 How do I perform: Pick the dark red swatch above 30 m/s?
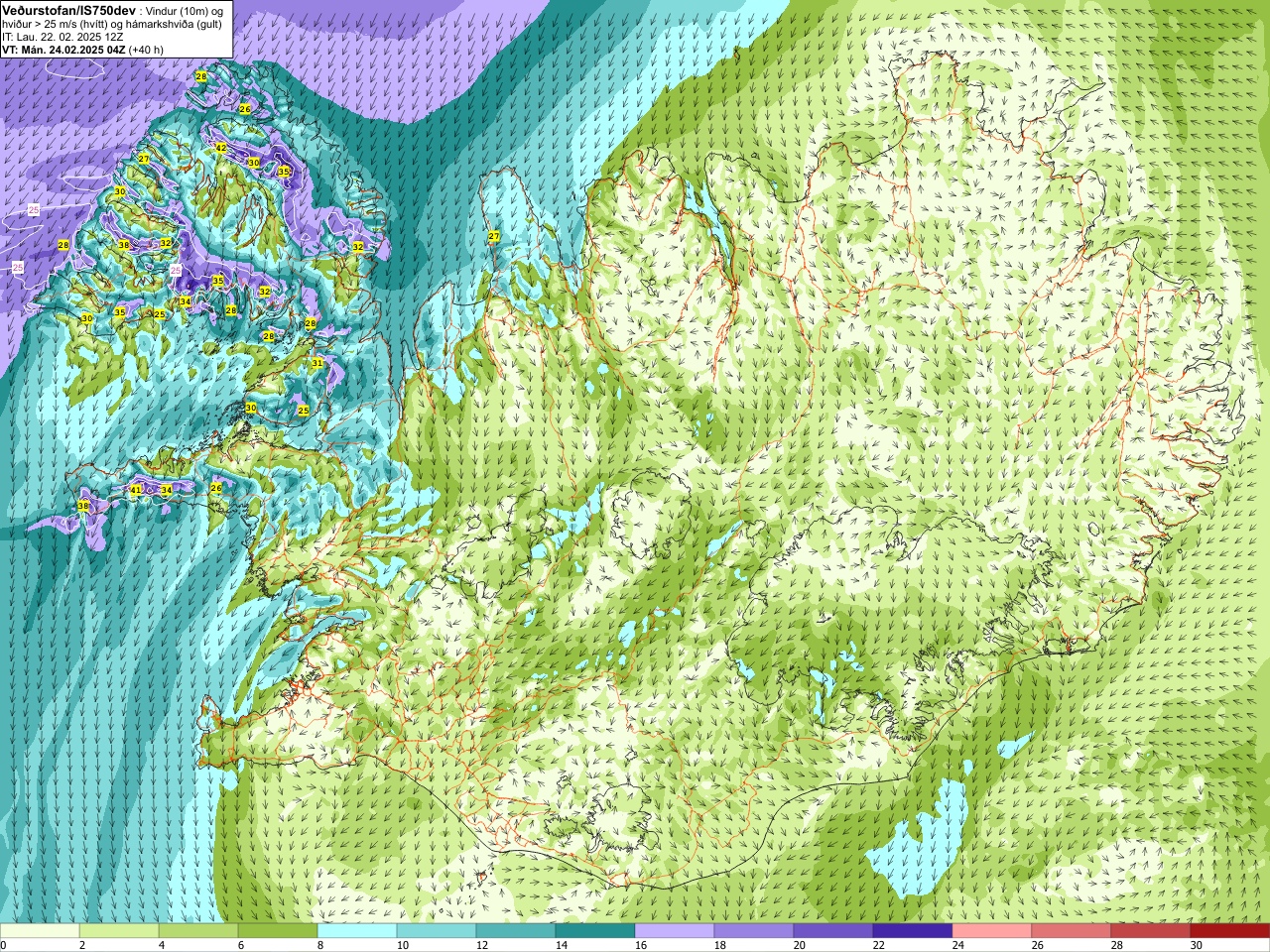tap(1230, 931)
